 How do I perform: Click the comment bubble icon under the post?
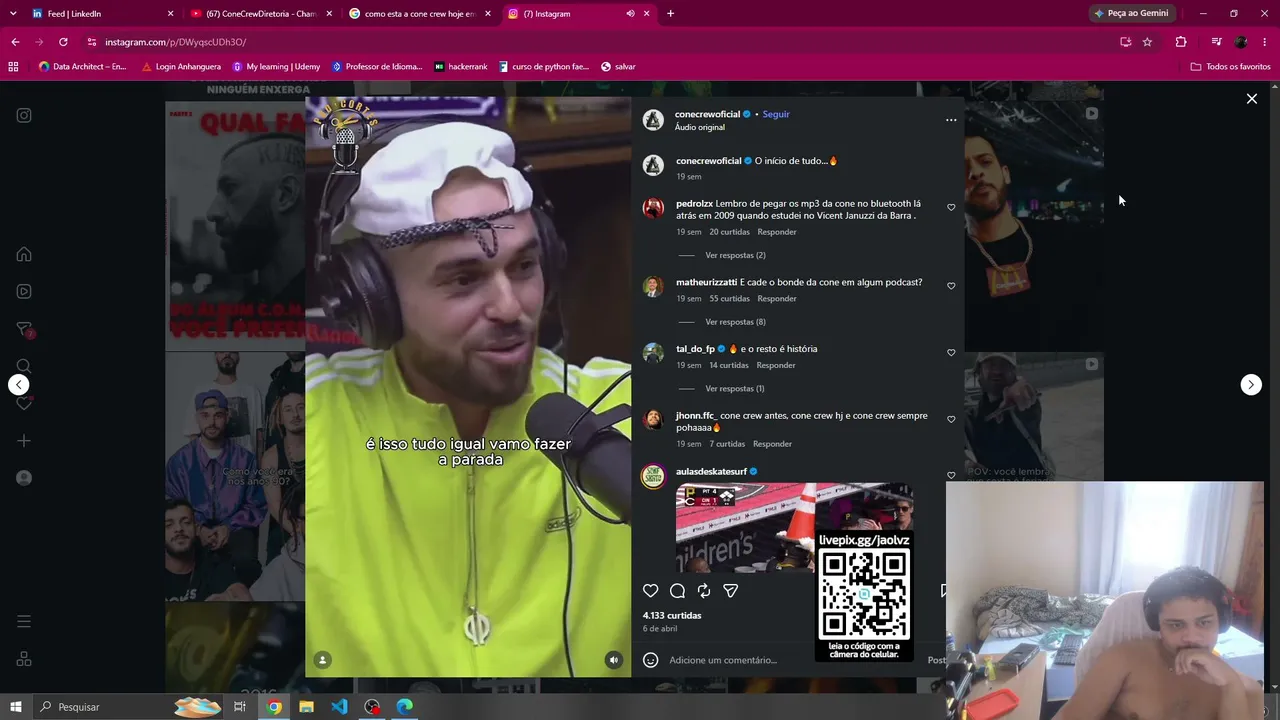click(x=677, y=591)
